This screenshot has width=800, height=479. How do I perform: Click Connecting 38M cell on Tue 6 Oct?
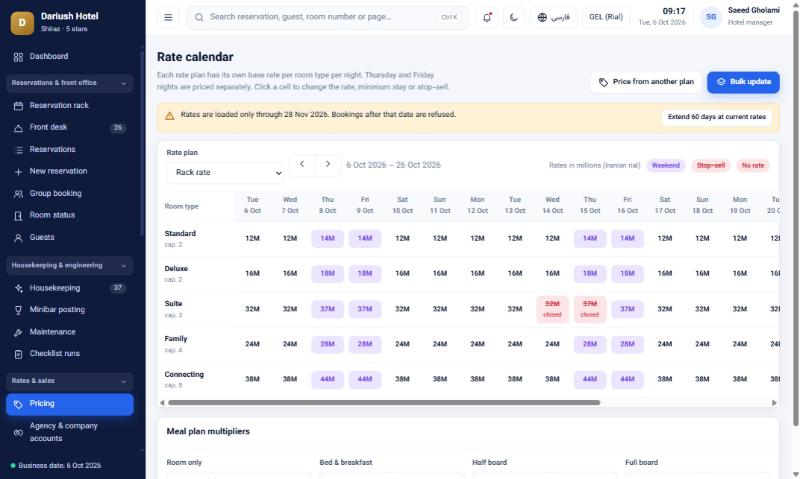(253, 380)
